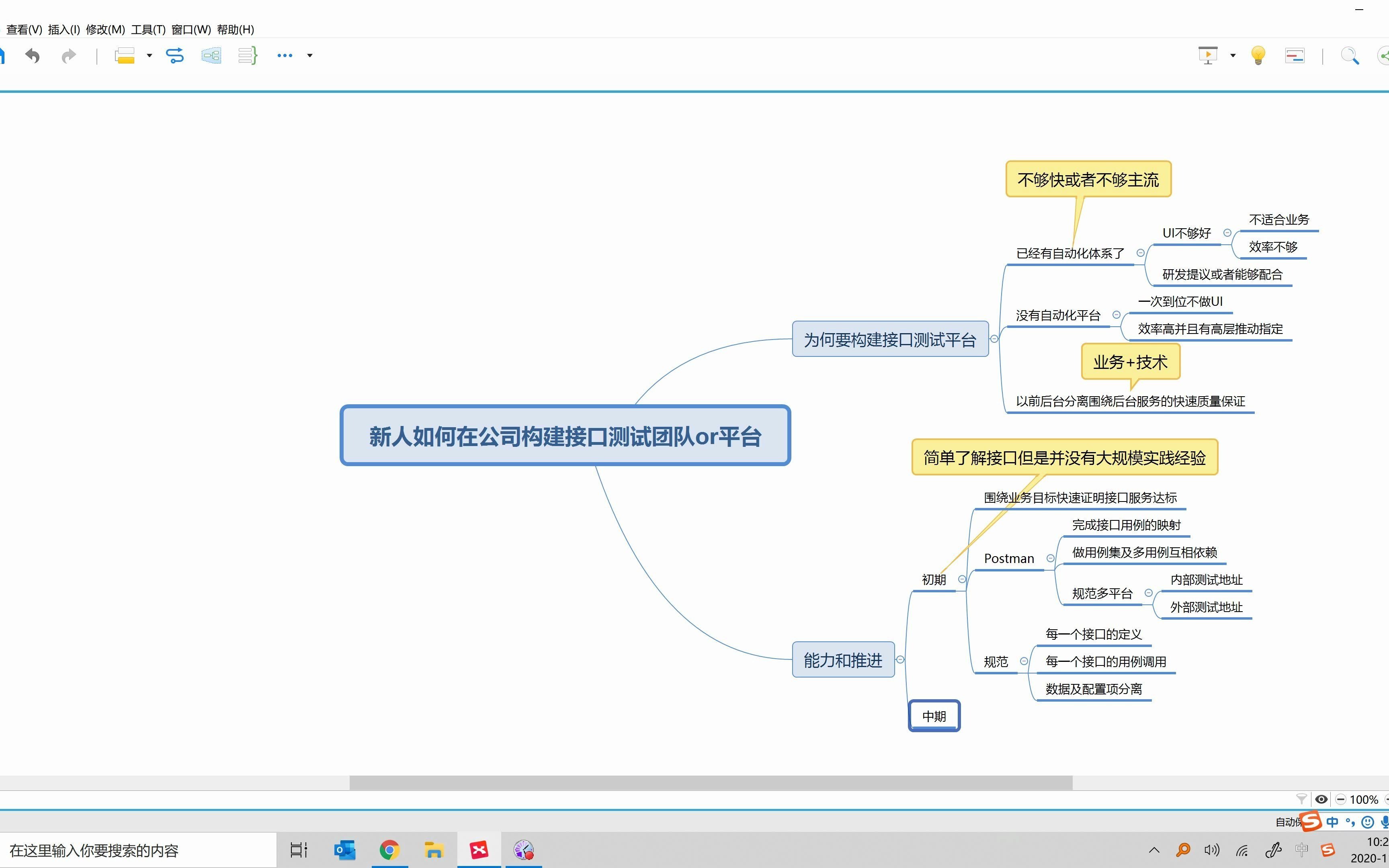Screen dimensions: 1389x868
Task: Open Chrome from the taskbar
Action: 389,850
